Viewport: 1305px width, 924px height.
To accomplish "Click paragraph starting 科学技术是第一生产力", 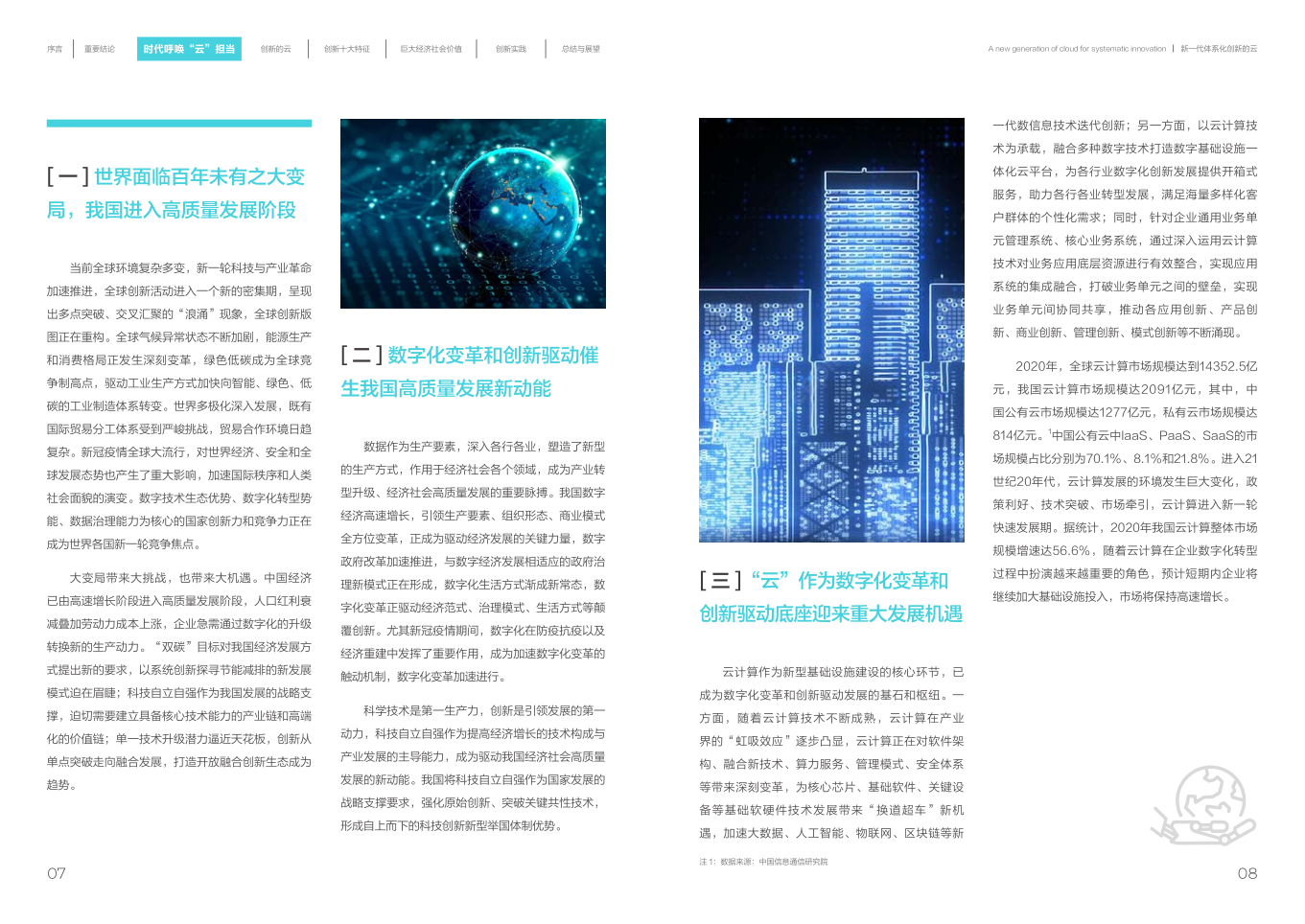I will pyautogui.click(x=473, y=768).
